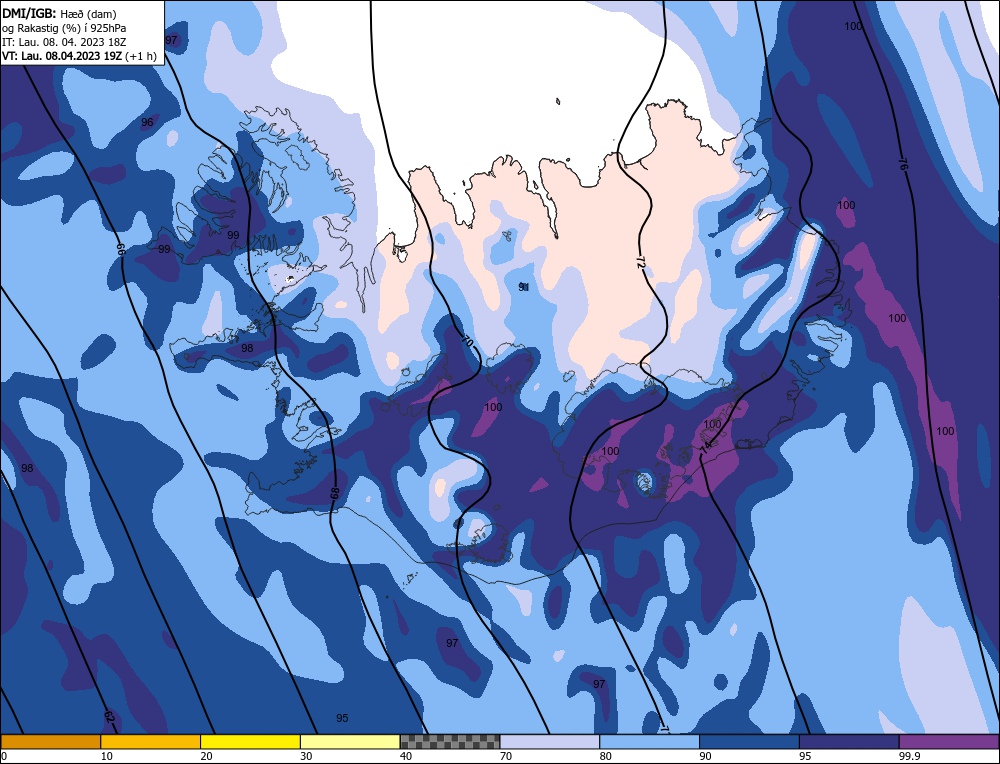Click the '70' legend tick label

[x=506, y=756]
